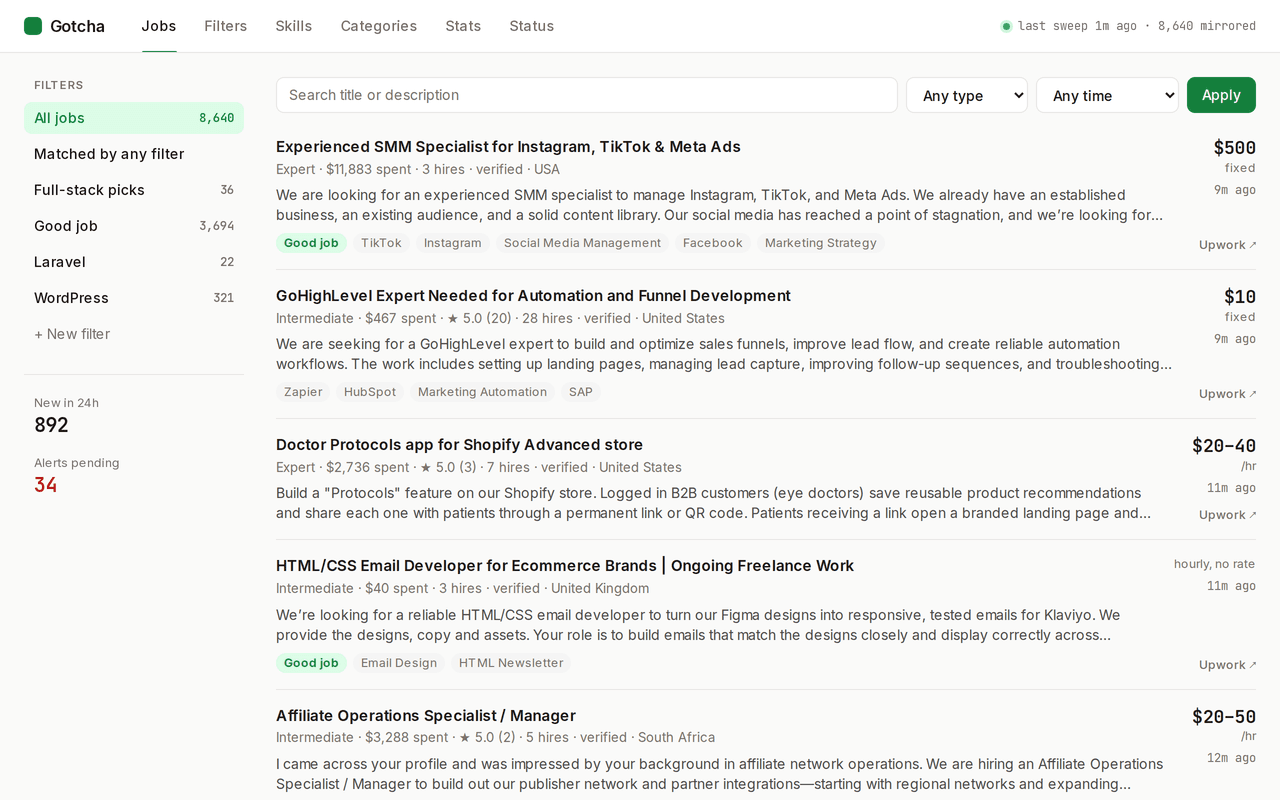Image resolution: width=1280 pixels, height=800 pixels.
Task: Select Matched by any filter
Action: pyautogui.click(x=134, y=154)
